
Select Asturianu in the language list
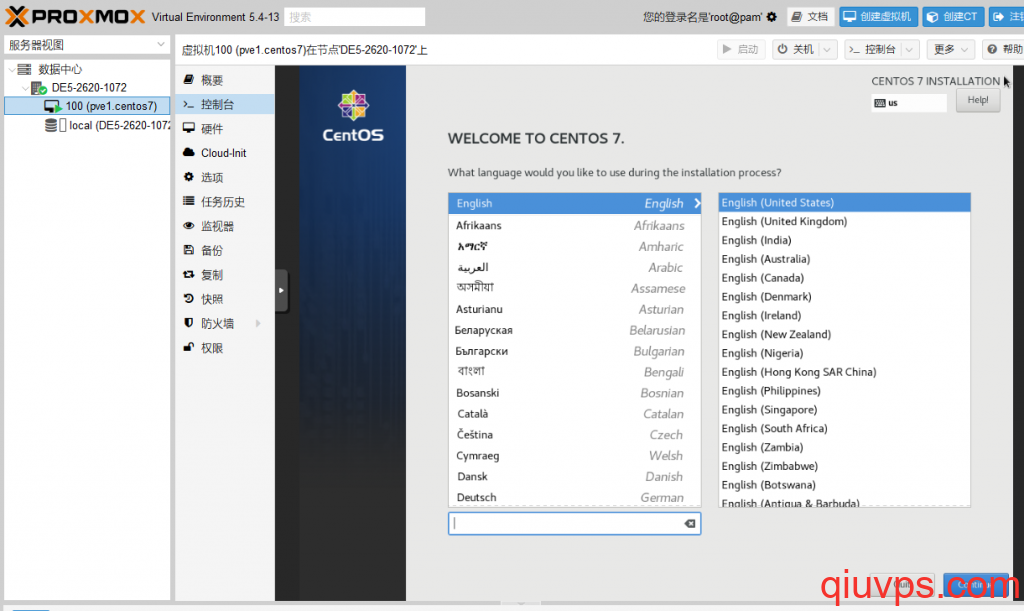tap(575, 309)
